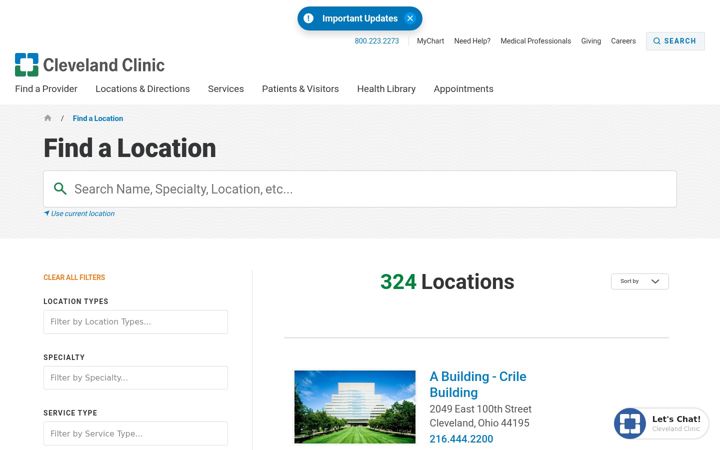
Task: Focus the Search Name, Specialty, Location field
Action: coord(360,189)
